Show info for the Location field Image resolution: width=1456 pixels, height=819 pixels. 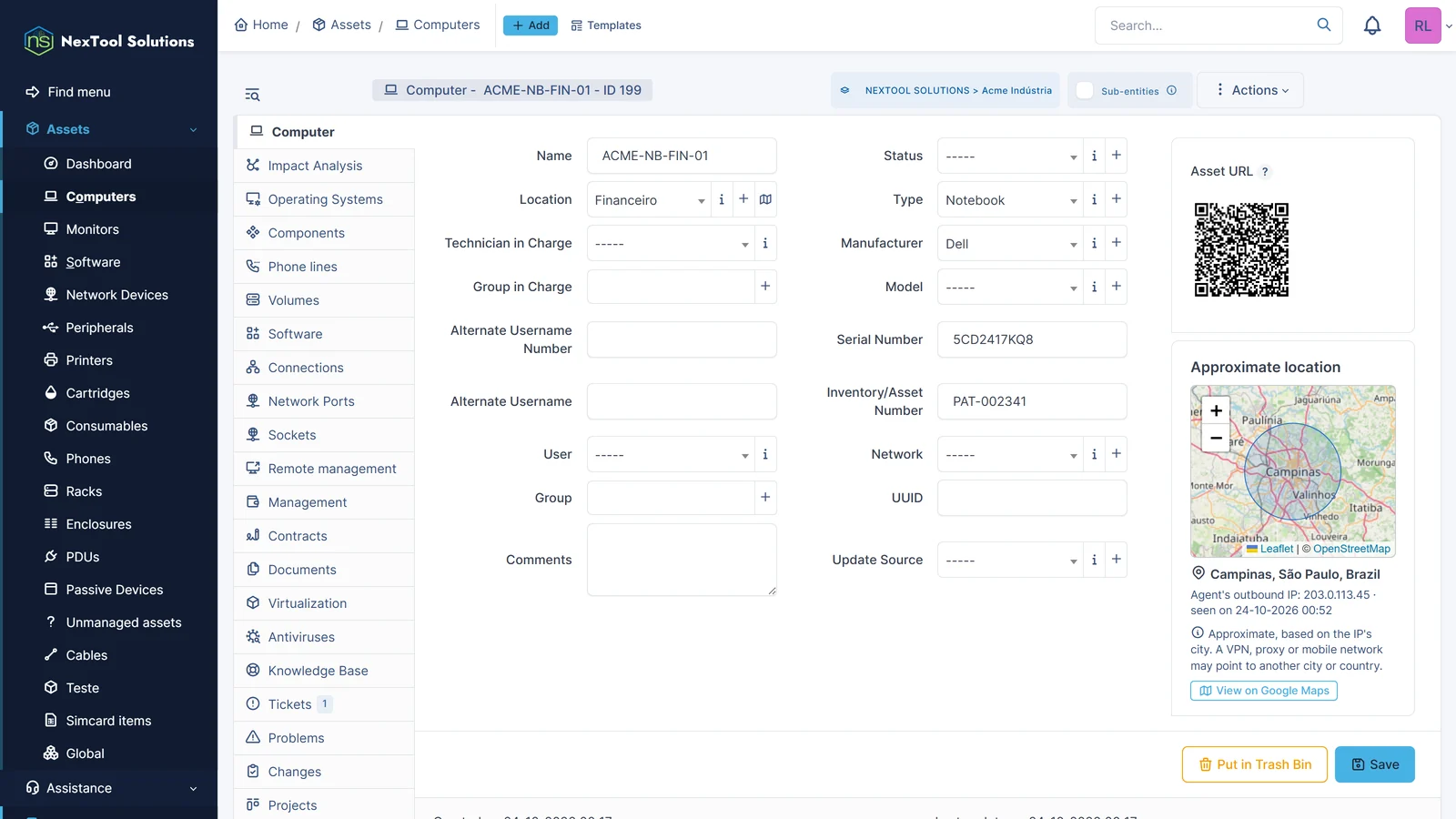[722, 199]
